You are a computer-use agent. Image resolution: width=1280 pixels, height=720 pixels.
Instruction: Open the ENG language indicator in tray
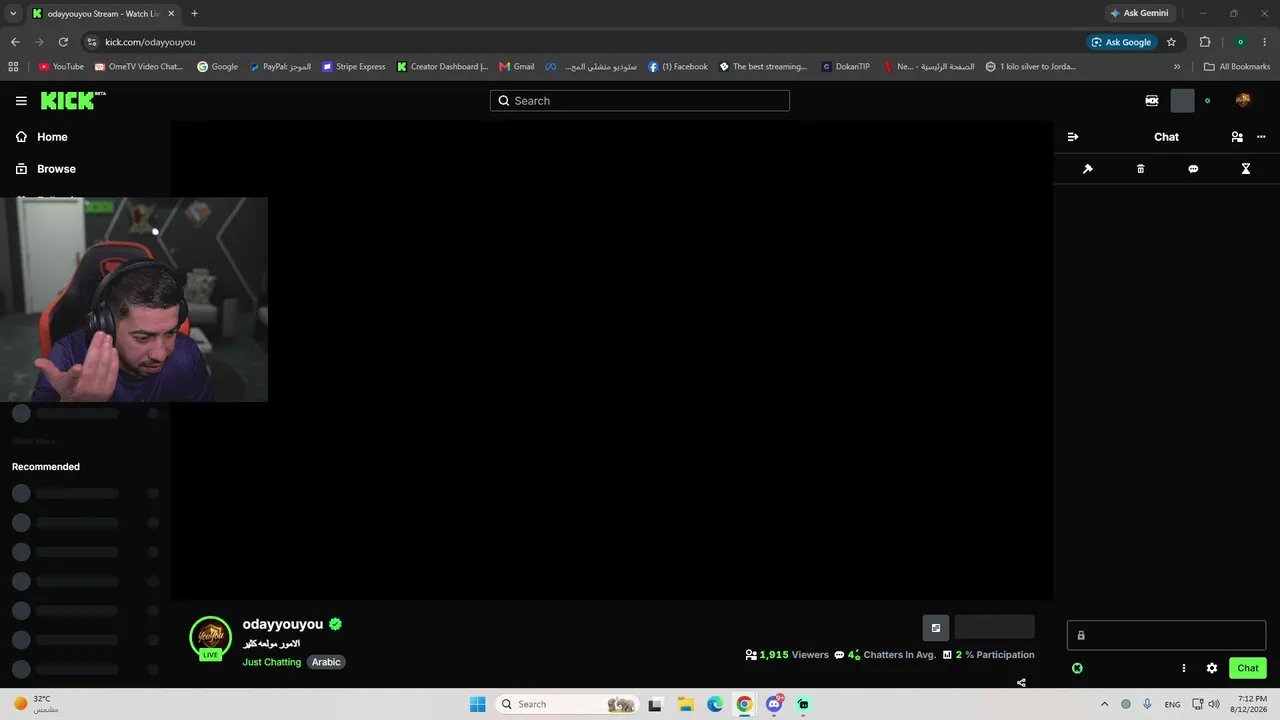pyautogui.click(x=1172, y=704)
